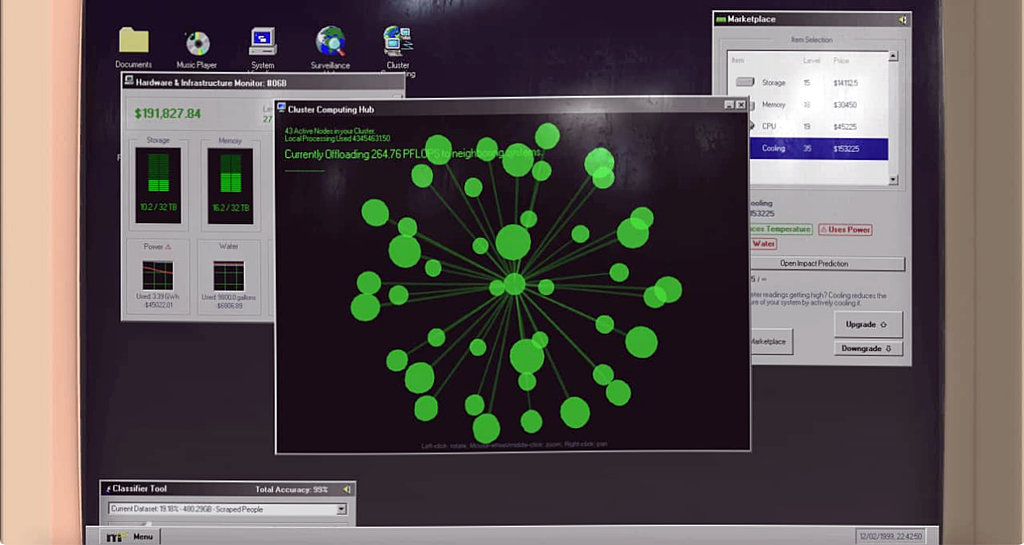
Task: Select the Memory row in Marketplace
Action: pos(808,104)
